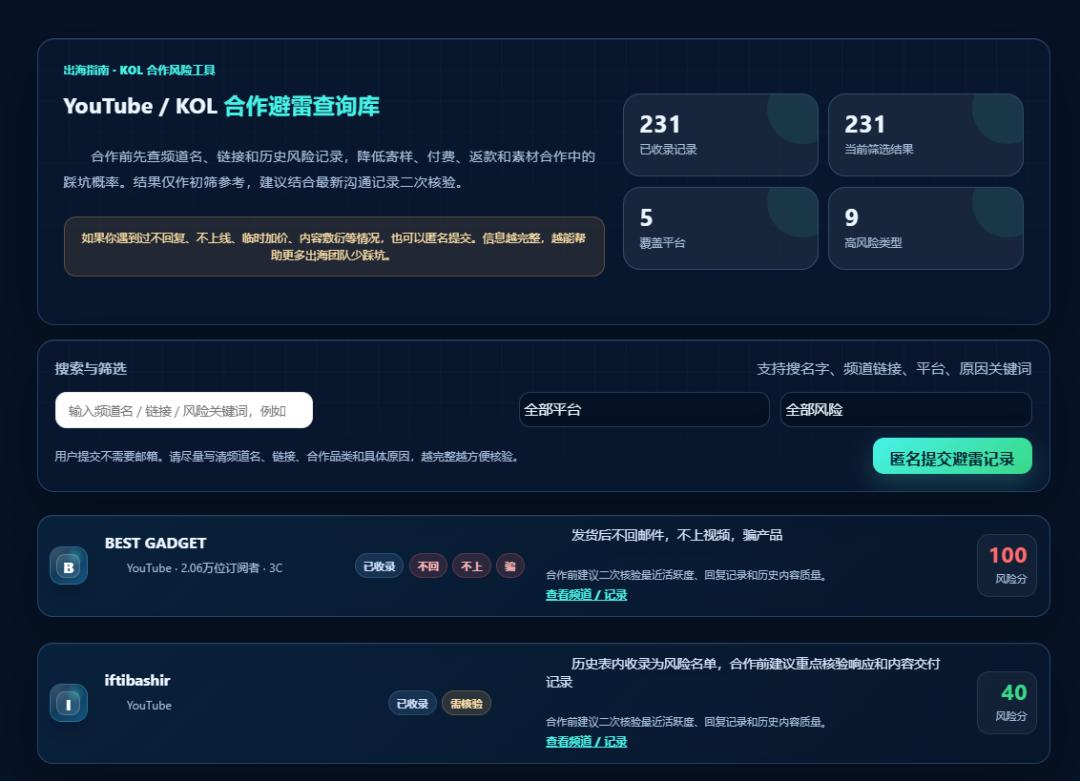The height and width of the screenshot is (781, 1080).
Task: Click the yellow anonymous submission notice box
Action: (x=334, y=247)
